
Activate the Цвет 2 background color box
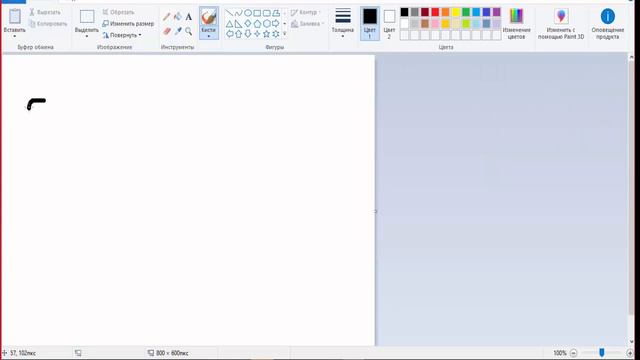[x=389, y=23]
